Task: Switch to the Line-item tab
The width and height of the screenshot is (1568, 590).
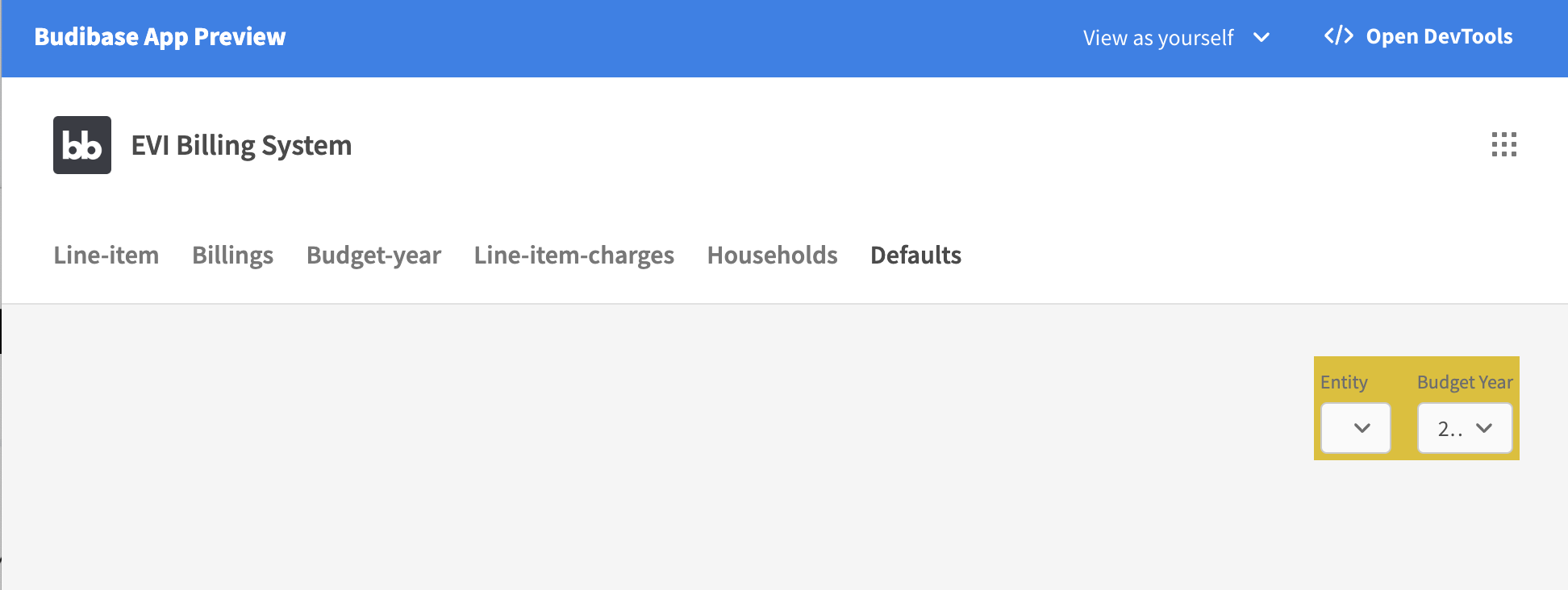Action: [106, 256]
